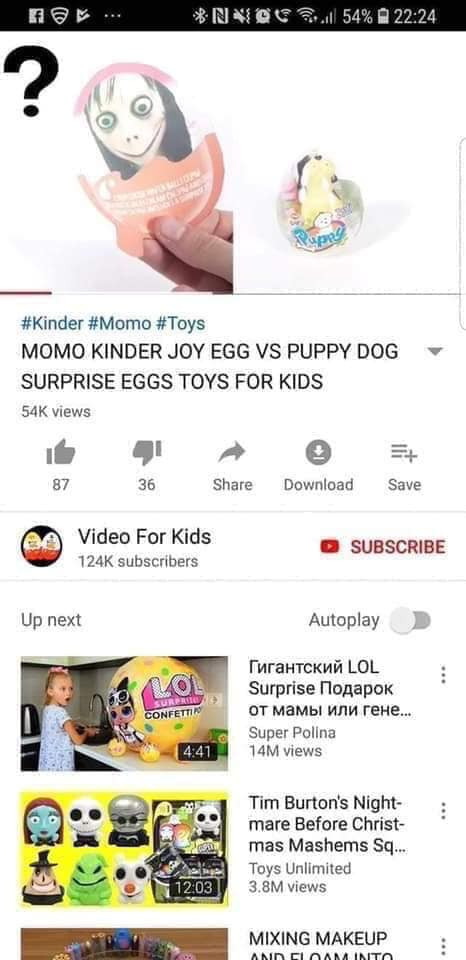Tap the Download icon
Image resolution: width=466 pixels, height=960 pixels.
click(318, 453)
